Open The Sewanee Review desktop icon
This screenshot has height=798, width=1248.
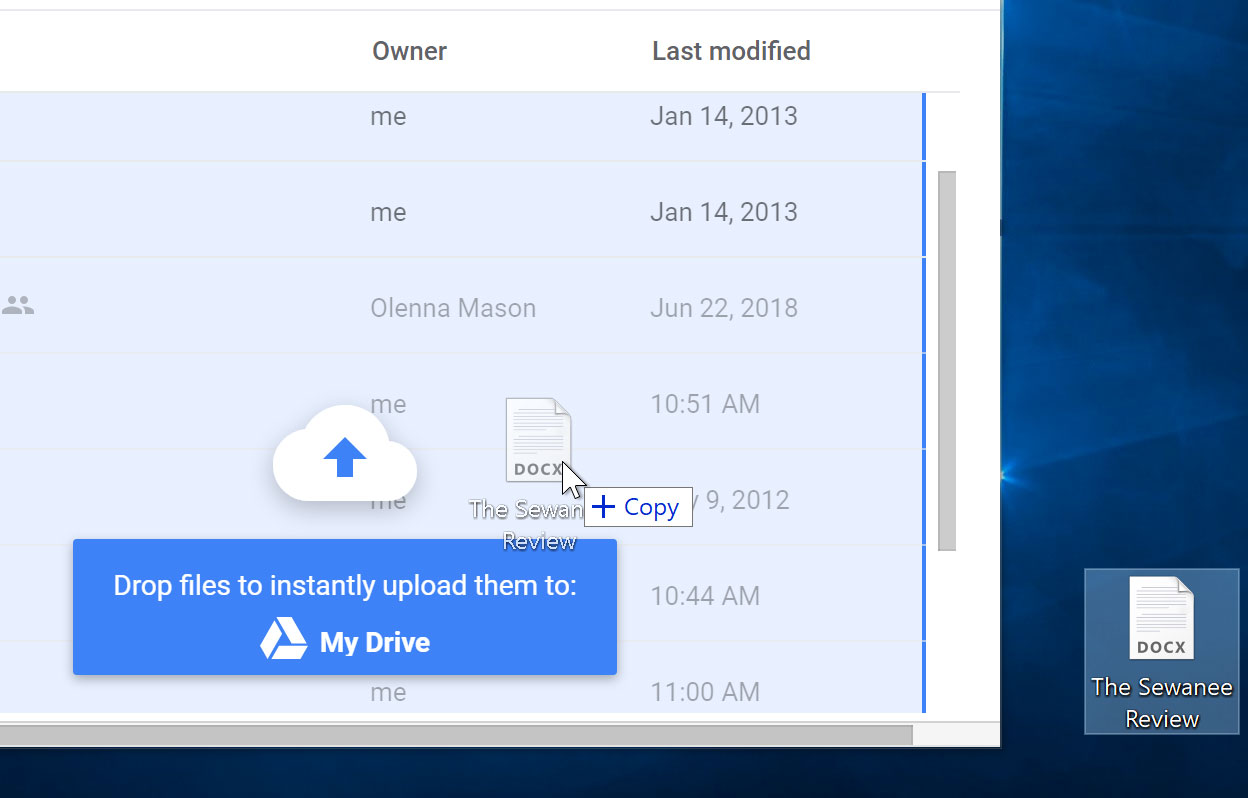point(1161,650)
